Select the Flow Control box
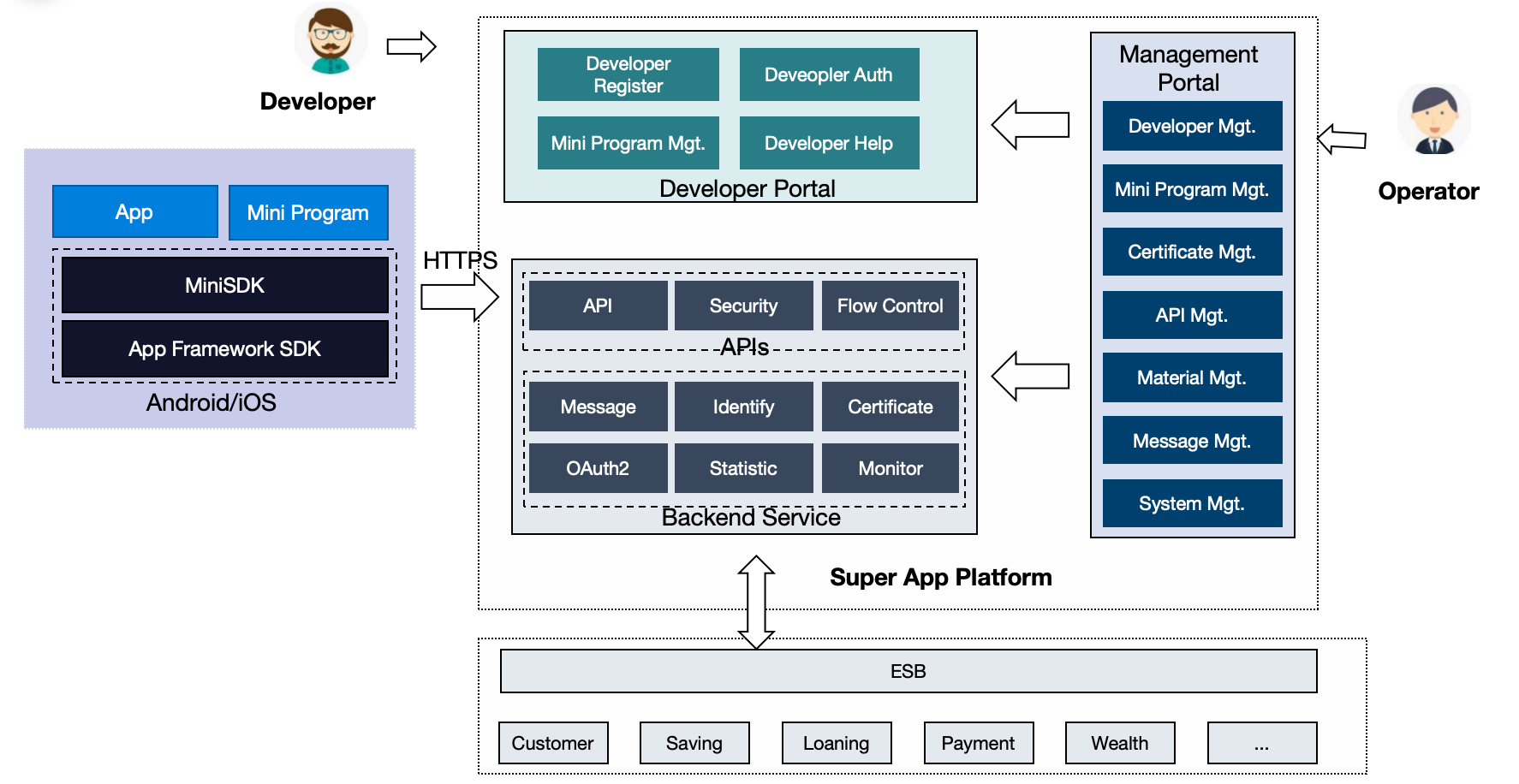Screen dimensions: 1519x784 (891, 306)
